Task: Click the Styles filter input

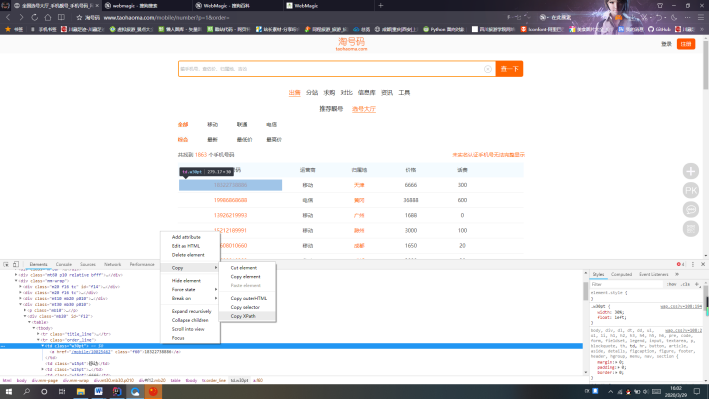Action: (x=626, y=284)
